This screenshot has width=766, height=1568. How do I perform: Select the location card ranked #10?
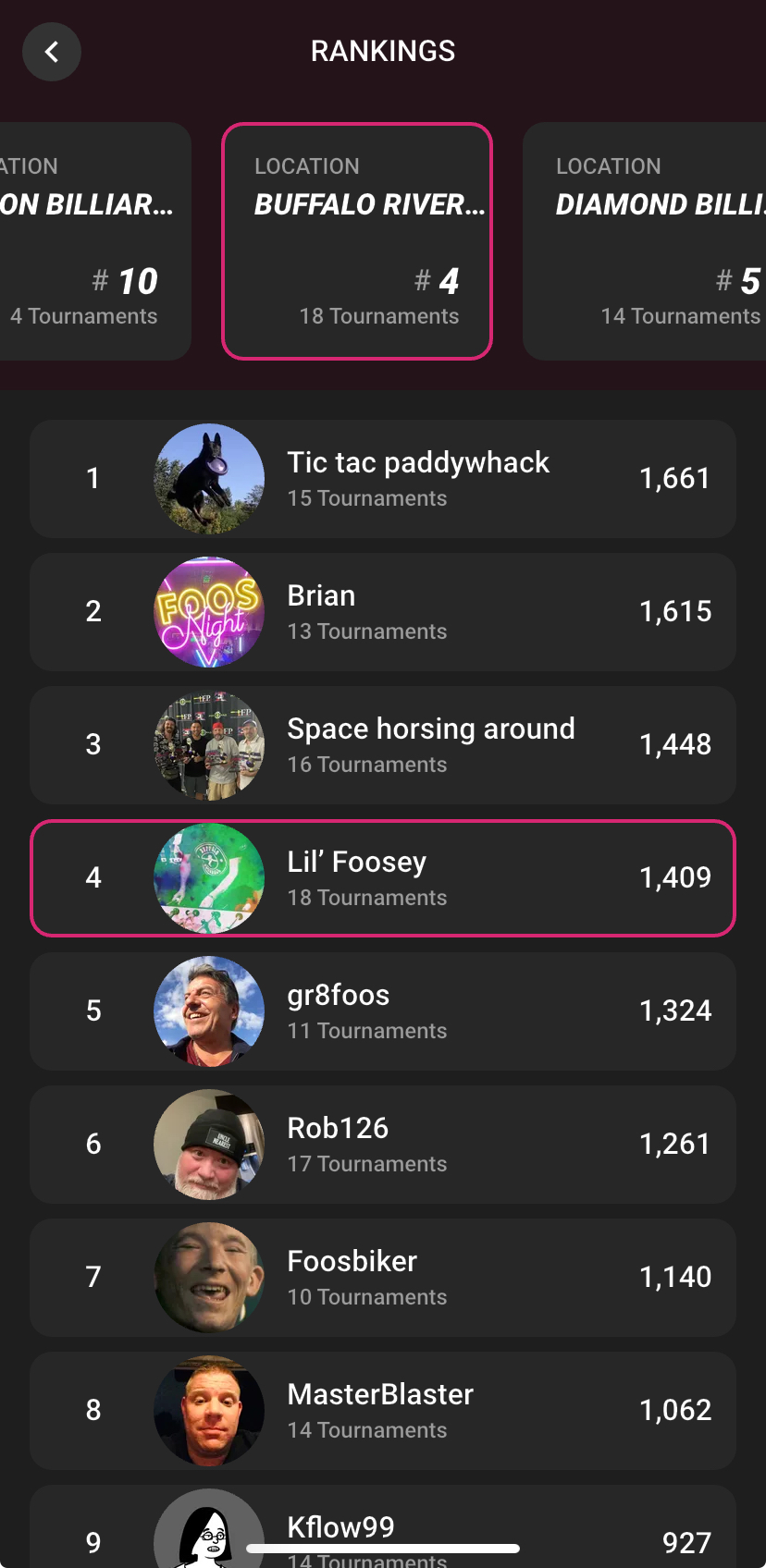click(93, 240)
